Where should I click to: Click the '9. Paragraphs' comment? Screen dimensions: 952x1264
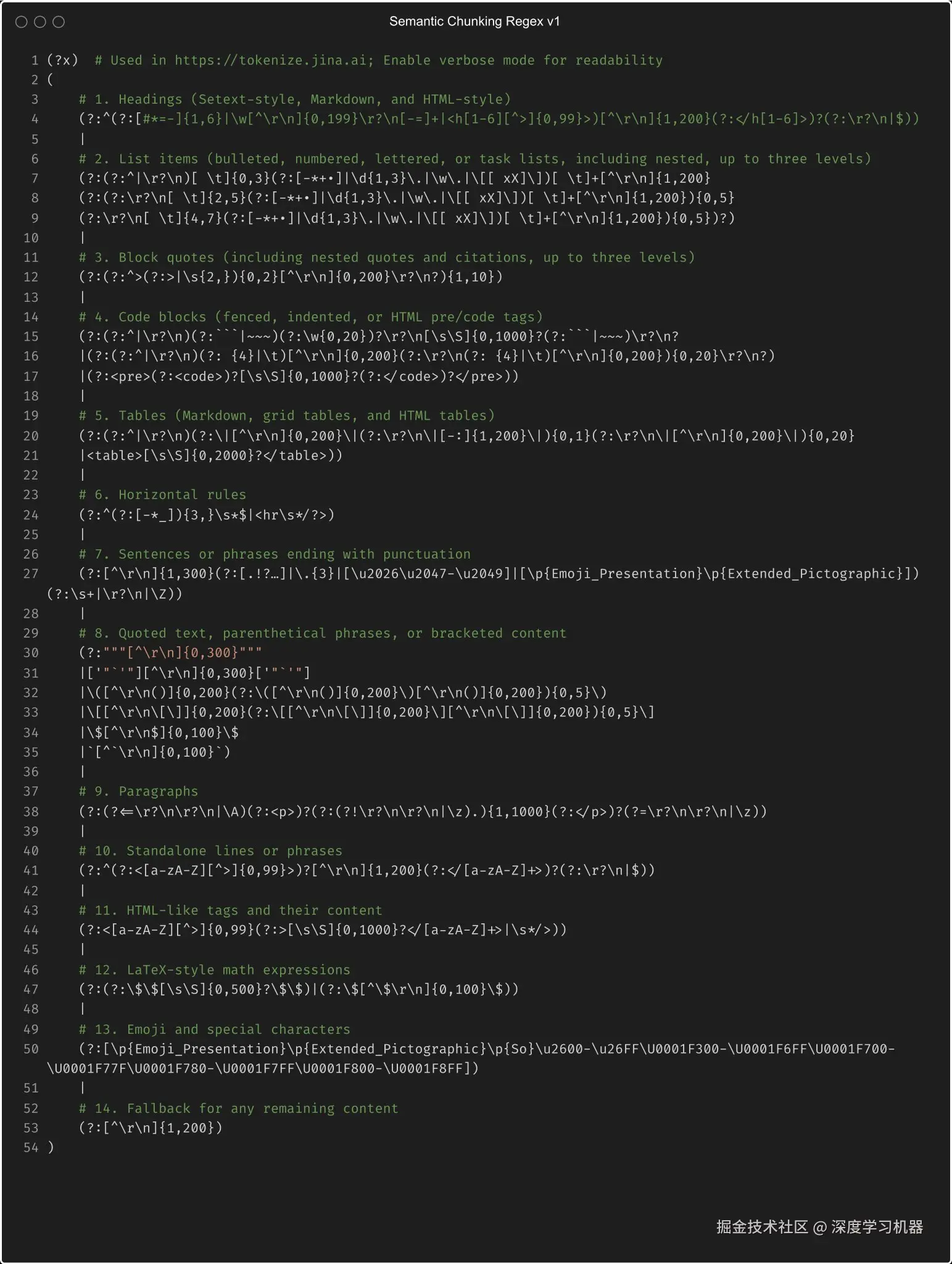[x=139, y=791]
